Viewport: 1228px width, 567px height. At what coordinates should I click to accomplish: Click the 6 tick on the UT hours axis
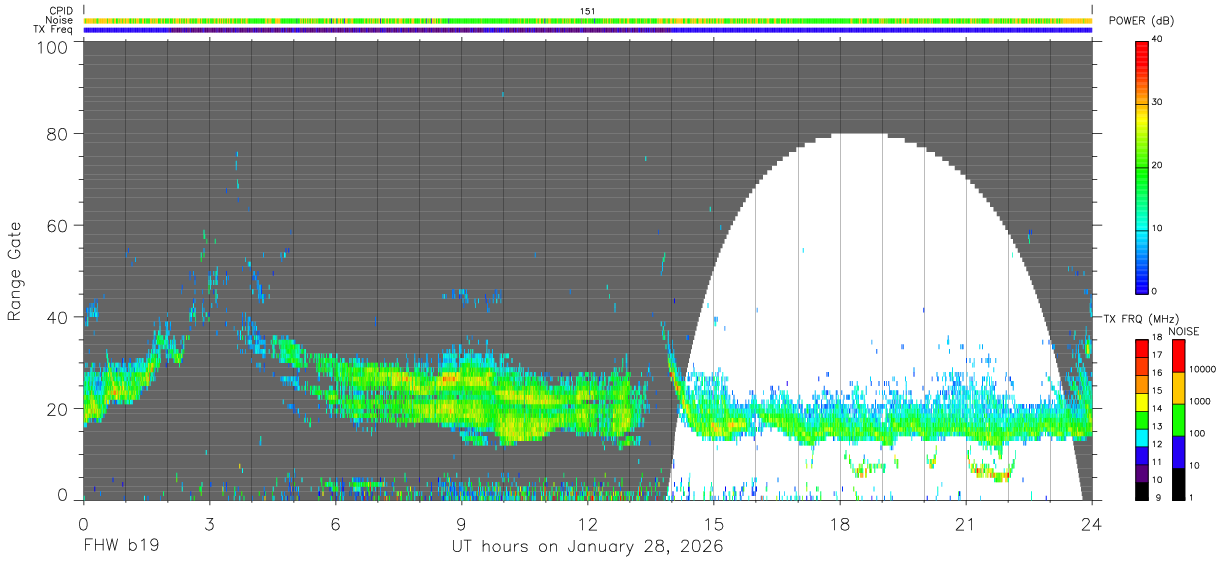point(335,523)
